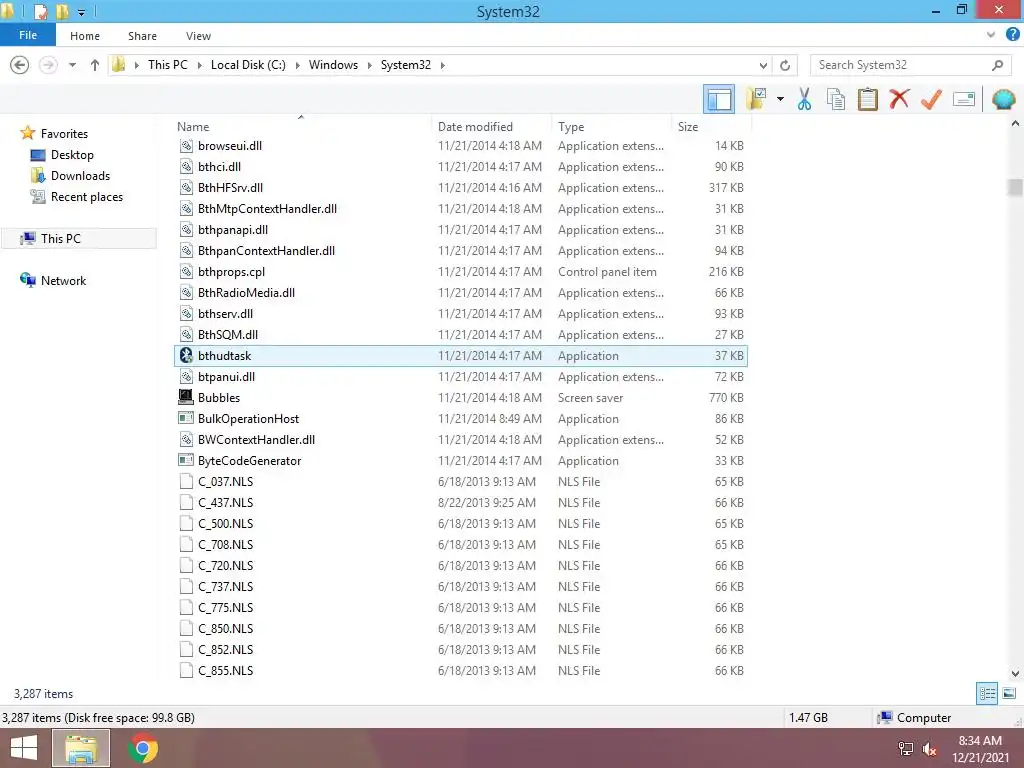Screen dimensions: 1024x768
Task: Select the bthudtask application file
Action: 460,355
